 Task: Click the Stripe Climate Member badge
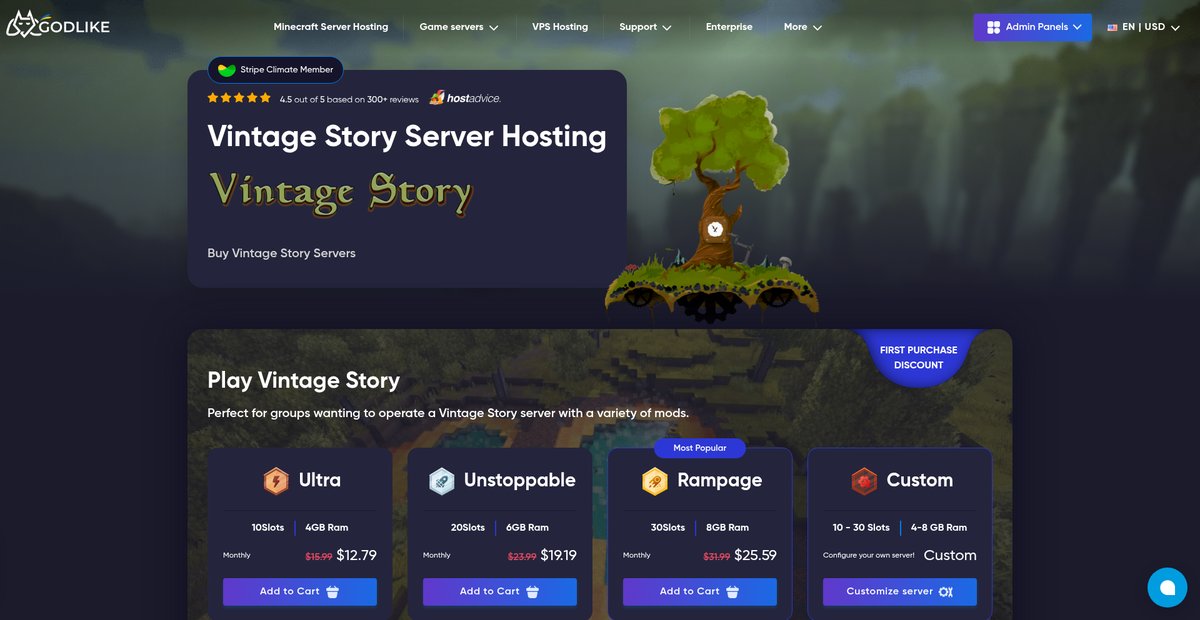pos(276,70)
